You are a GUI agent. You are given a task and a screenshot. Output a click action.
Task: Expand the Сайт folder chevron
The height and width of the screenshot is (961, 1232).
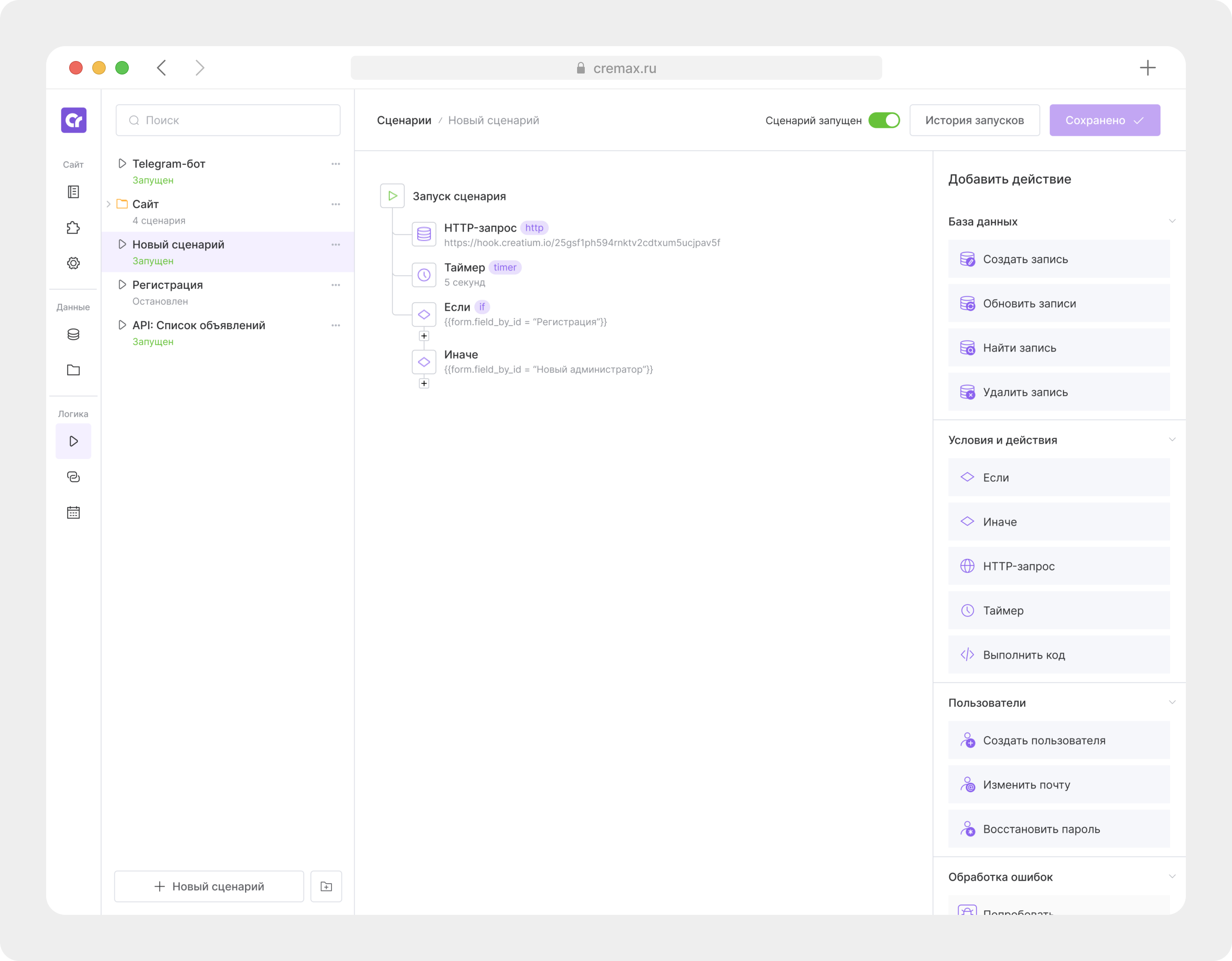(108, 204)
